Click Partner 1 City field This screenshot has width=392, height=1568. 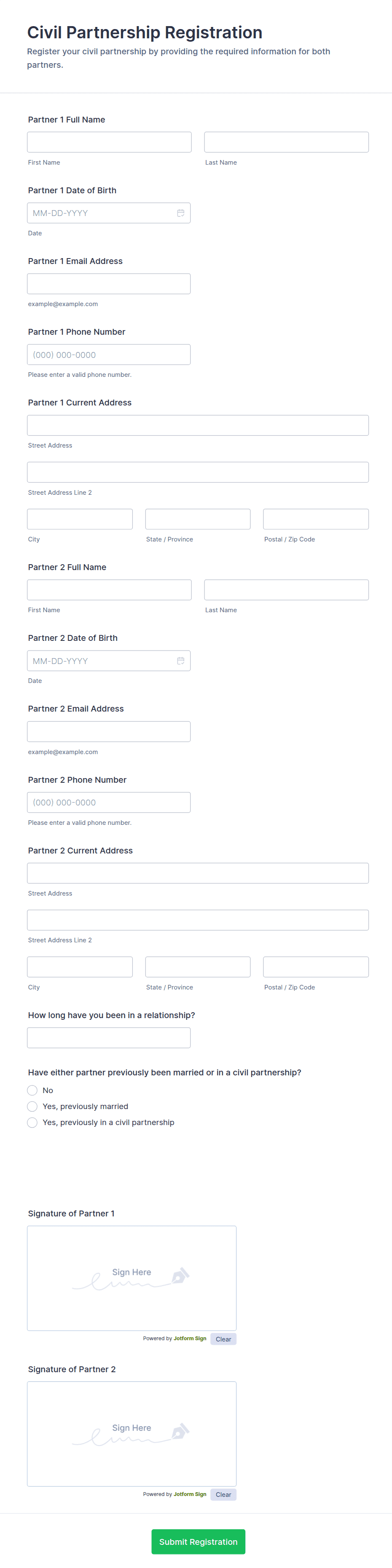(x=80, y=519)
